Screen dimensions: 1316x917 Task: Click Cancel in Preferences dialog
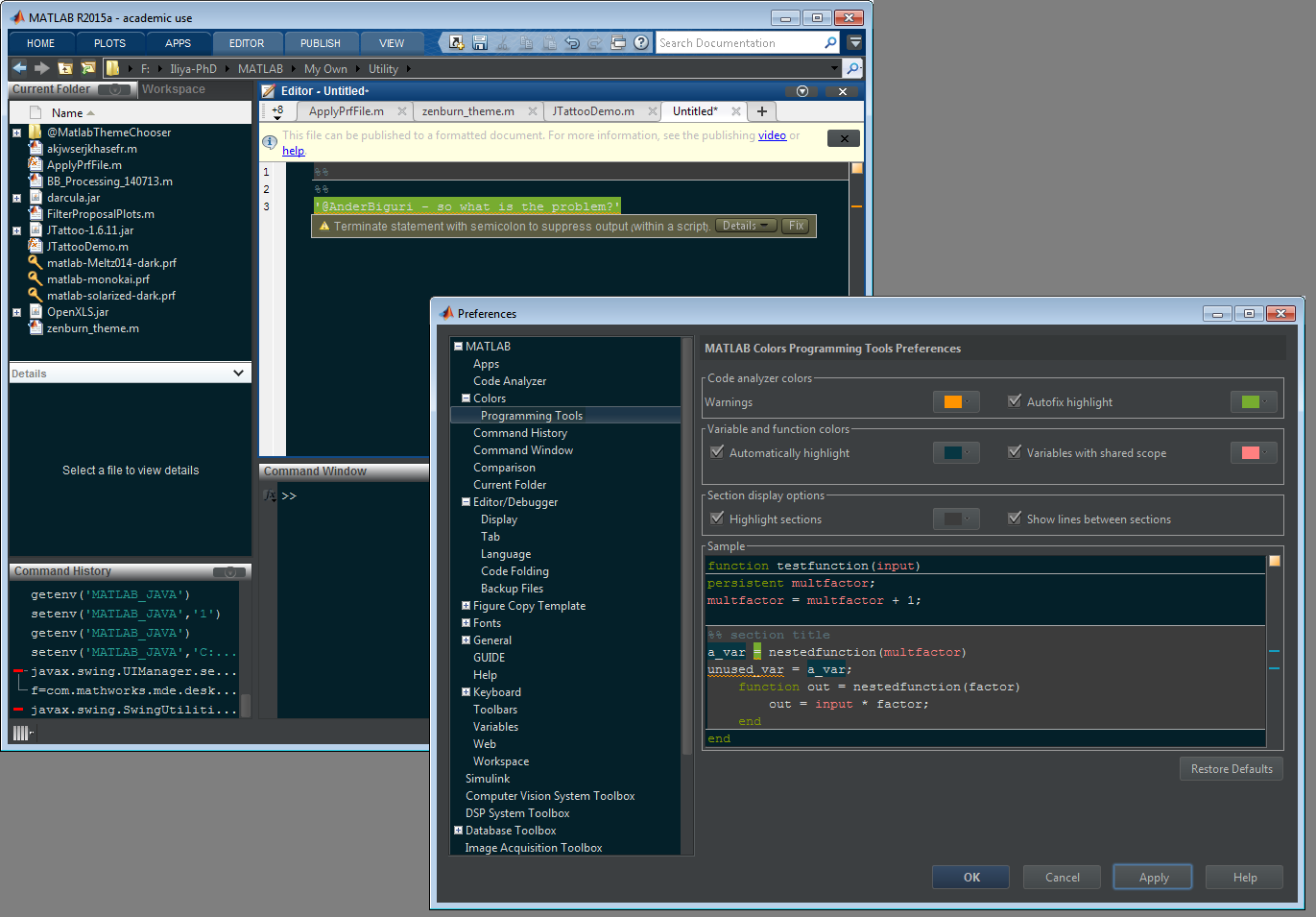(1062, 877)
